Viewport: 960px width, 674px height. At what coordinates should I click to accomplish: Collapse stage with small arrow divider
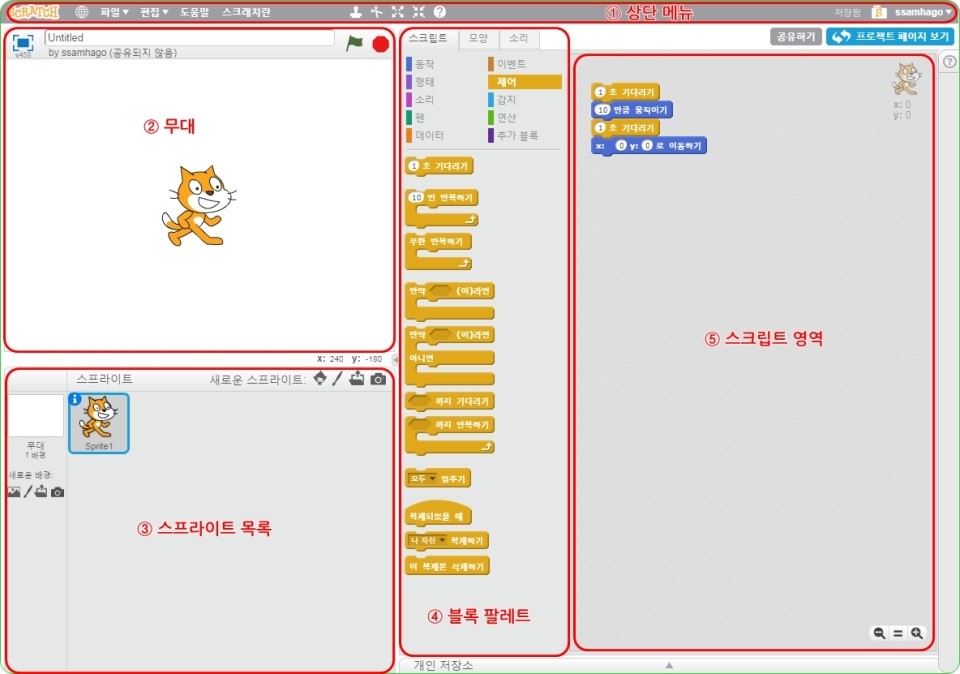pos(395,359)
